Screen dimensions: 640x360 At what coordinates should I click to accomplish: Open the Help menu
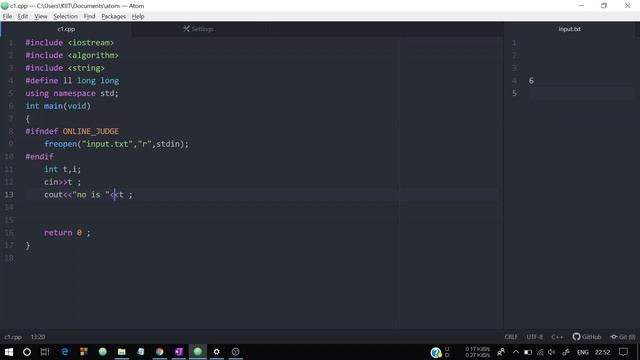tap(138, 16)
